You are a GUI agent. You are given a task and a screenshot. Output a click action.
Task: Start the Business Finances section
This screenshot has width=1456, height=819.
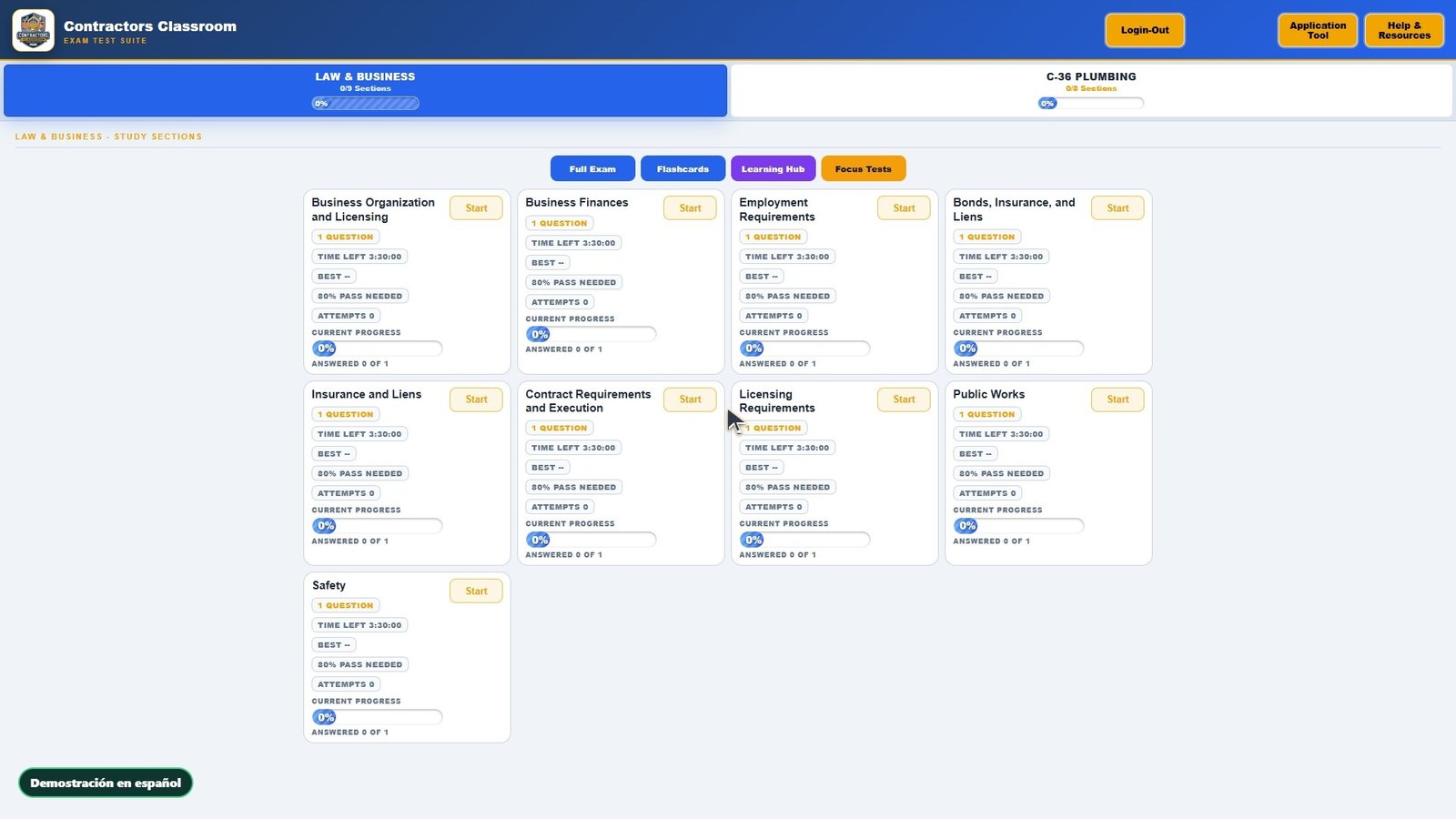tap(690, 208)
